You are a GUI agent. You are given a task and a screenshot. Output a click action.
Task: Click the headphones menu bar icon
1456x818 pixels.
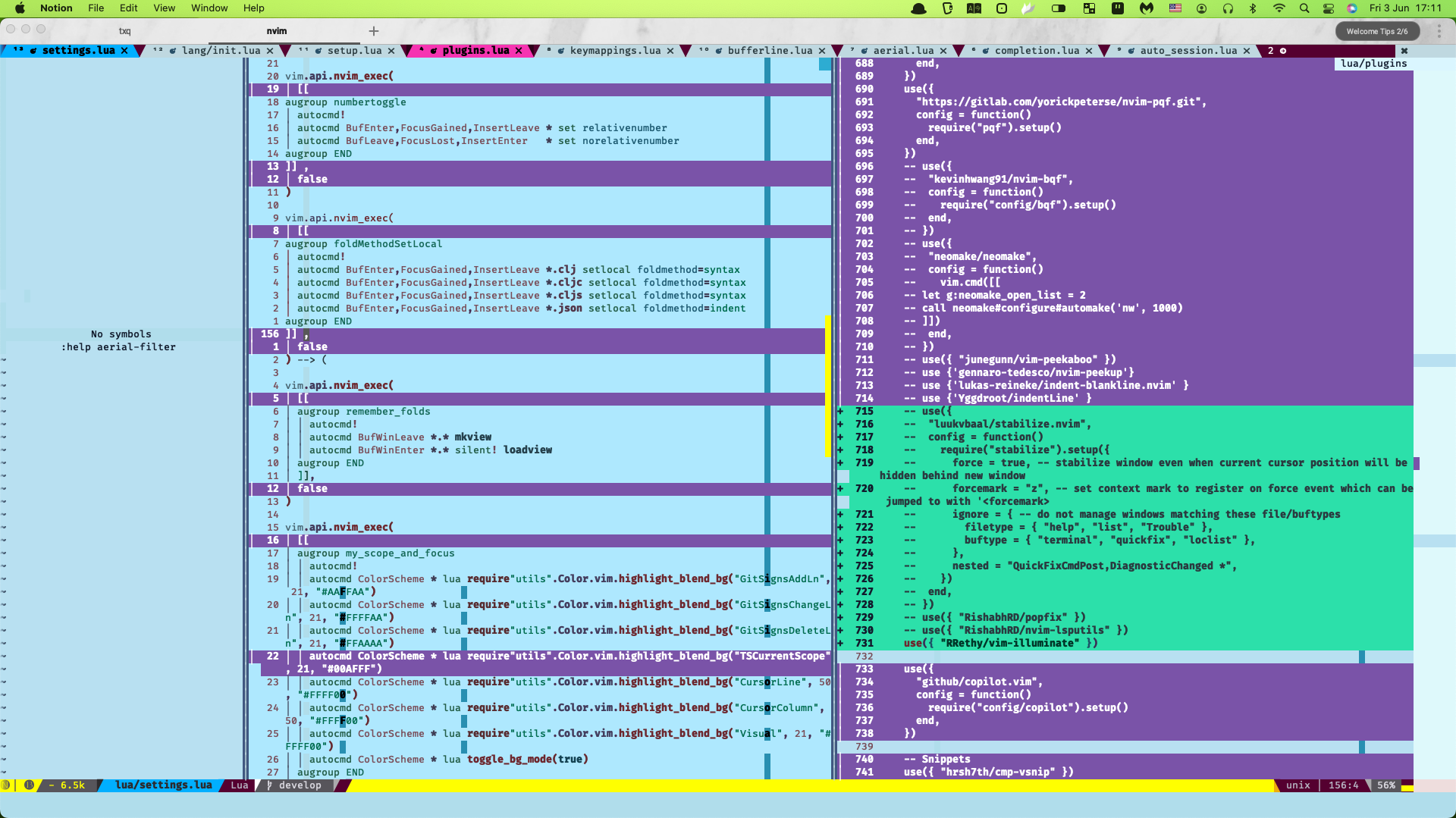coord(1228,8)
